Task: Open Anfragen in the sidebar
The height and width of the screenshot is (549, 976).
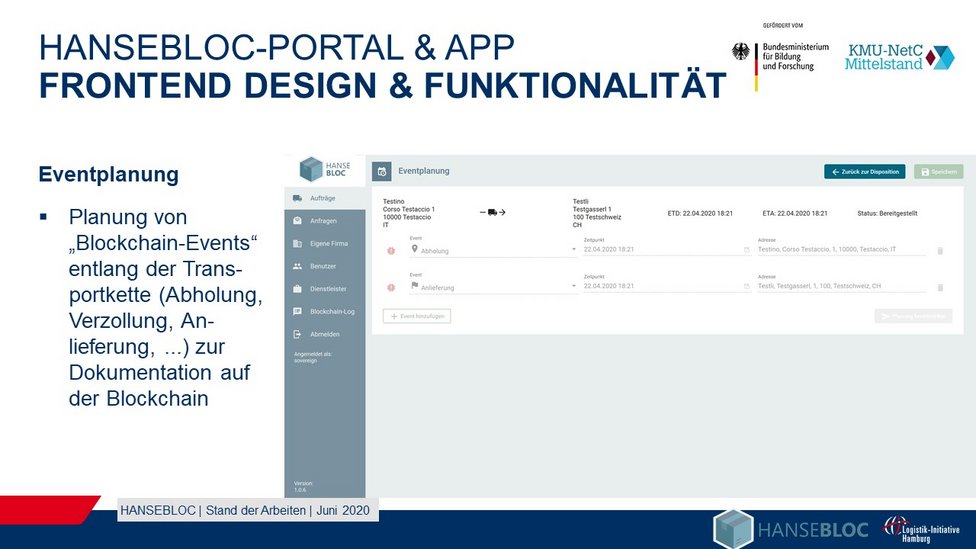Action: coord(325,221)
